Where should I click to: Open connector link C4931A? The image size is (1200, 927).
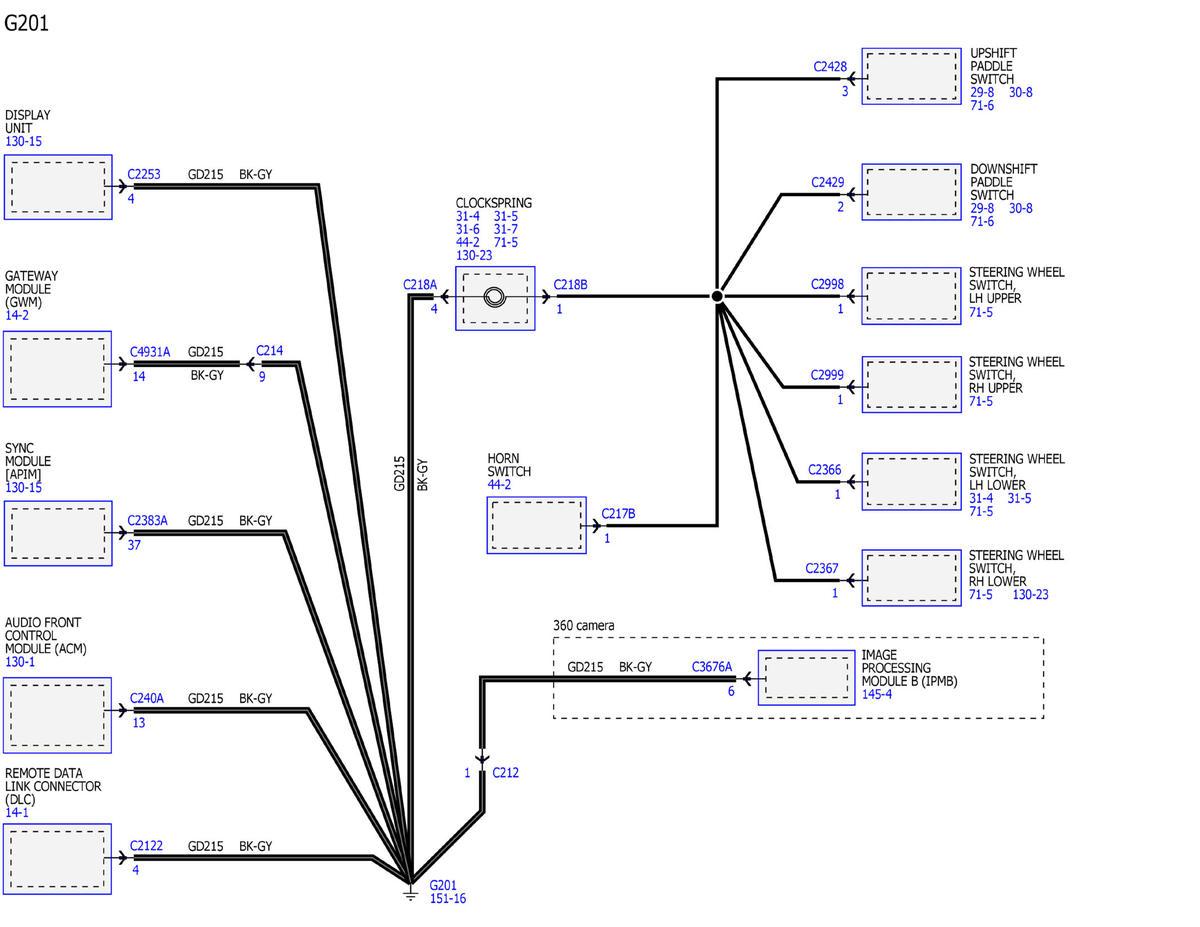click(x=150, y=352)
